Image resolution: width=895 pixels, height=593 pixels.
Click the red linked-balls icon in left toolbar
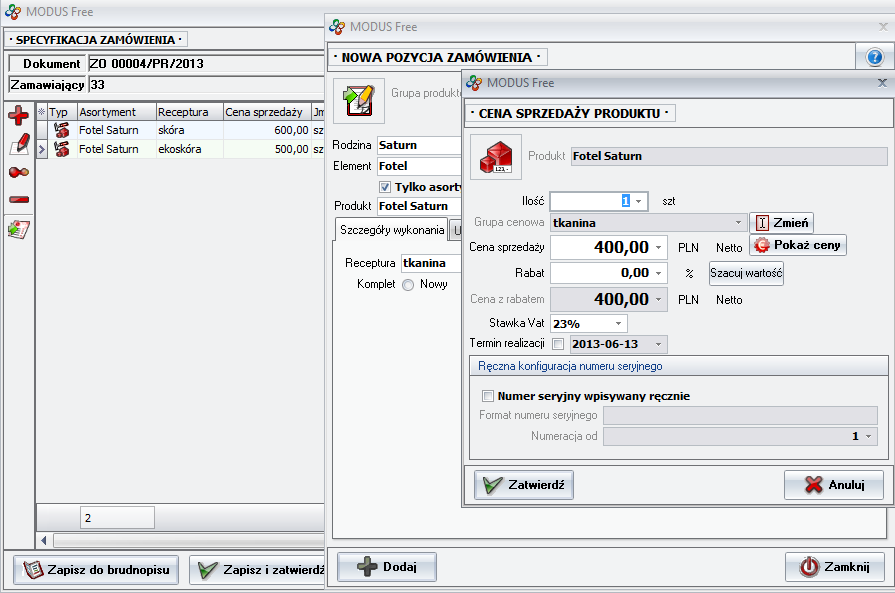[18, 172]
